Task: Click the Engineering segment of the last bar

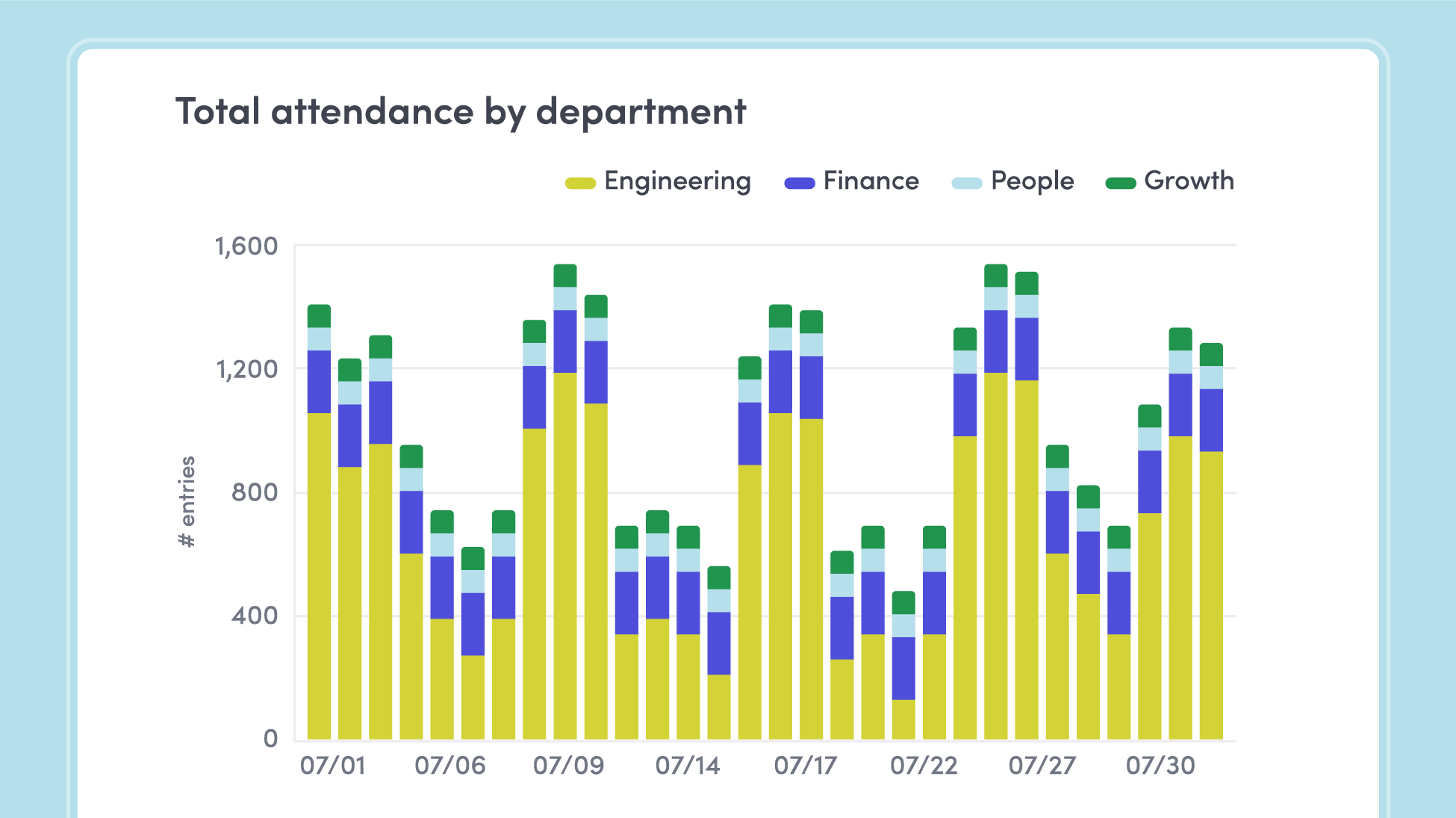Action: 1211,594
